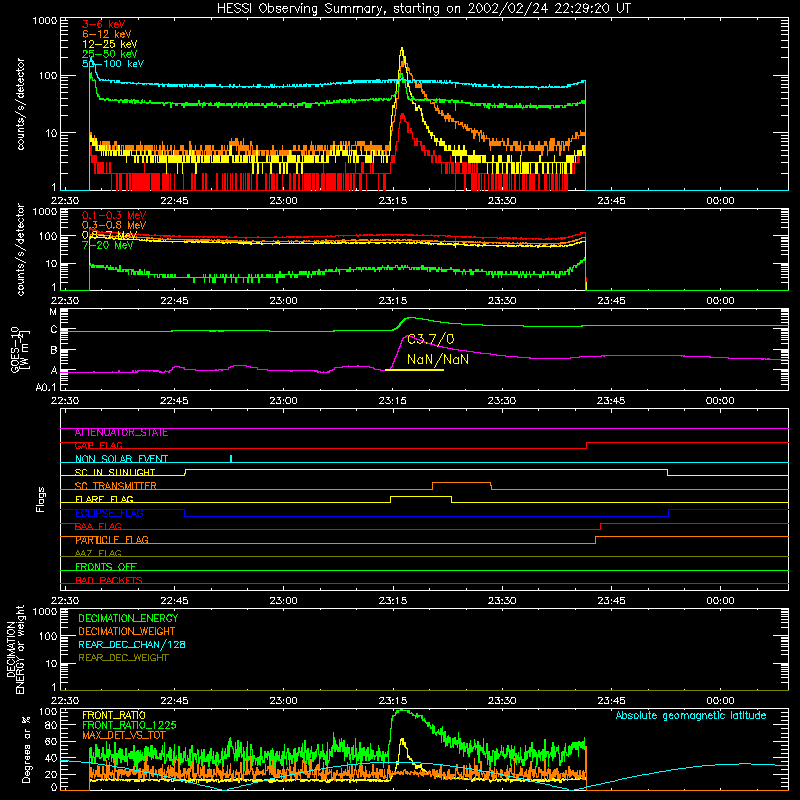
Task: Click the green 7-20 MeV legend label
Action: (107, 245)
